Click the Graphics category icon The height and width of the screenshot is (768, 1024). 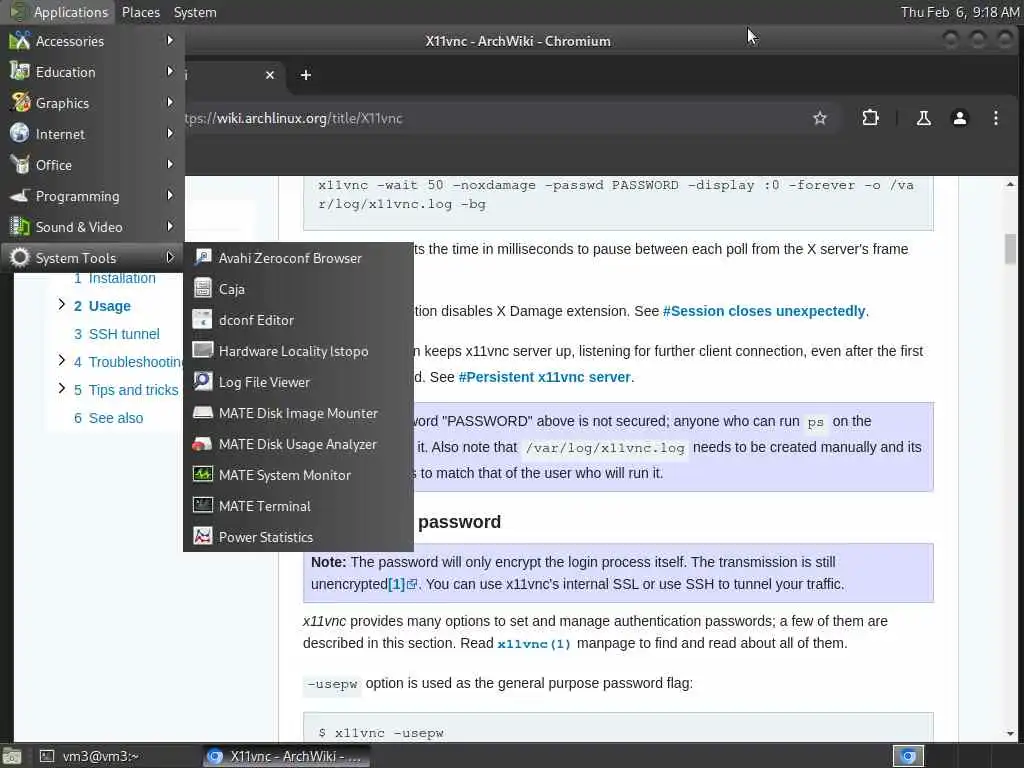20,103
